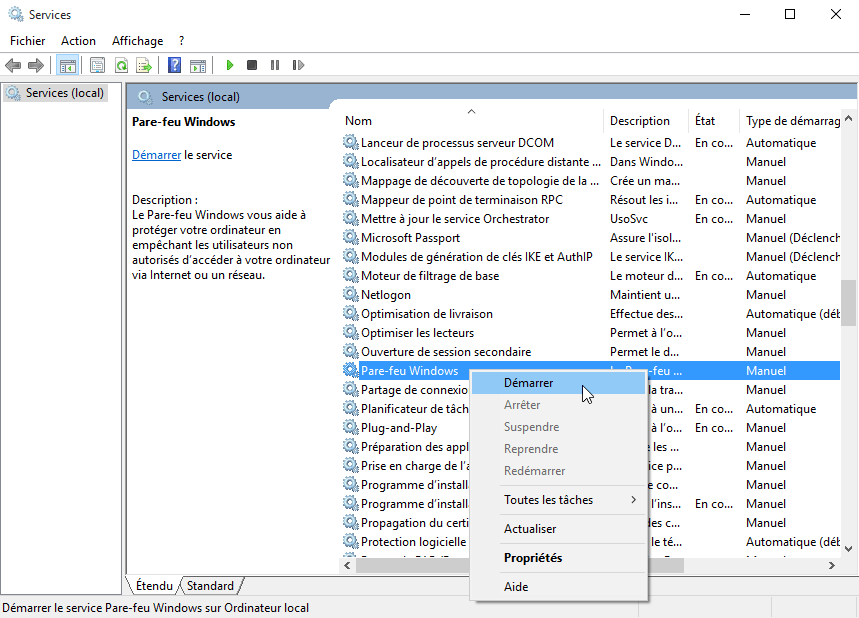Click gear icon of Netlogon service

(x=351, y=294)
